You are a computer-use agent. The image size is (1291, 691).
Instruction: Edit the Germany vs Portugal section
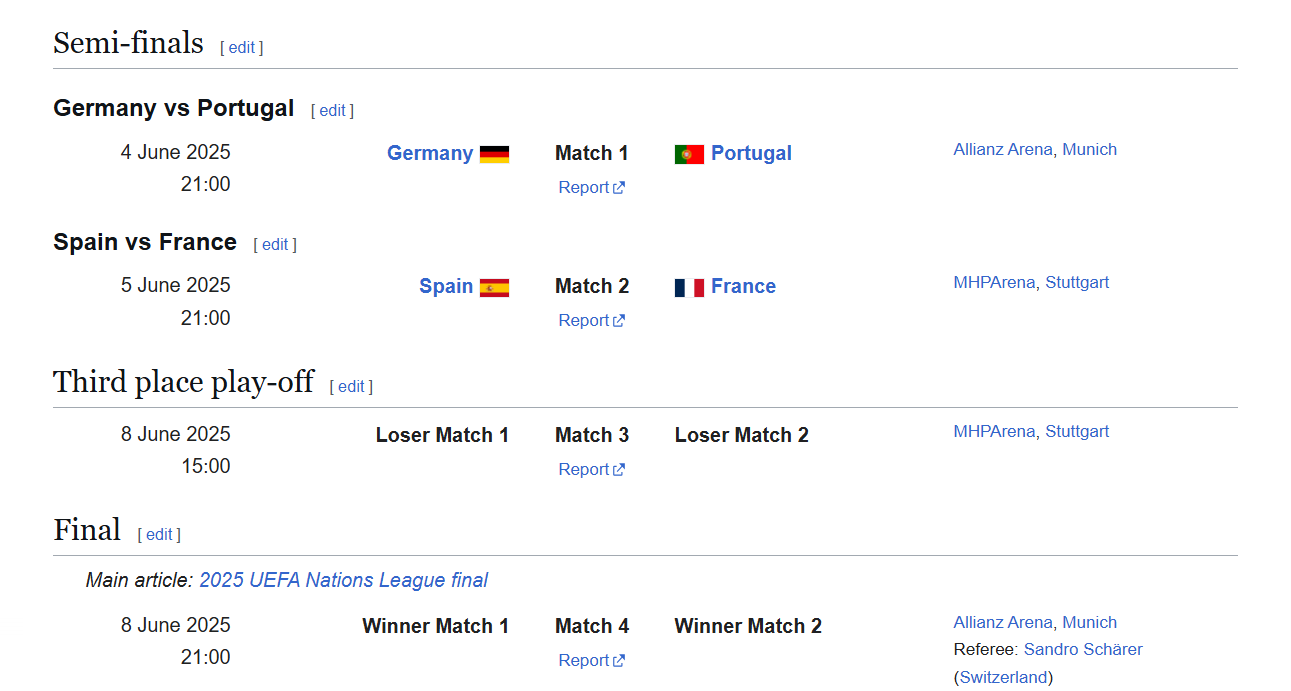coord(332,110)
